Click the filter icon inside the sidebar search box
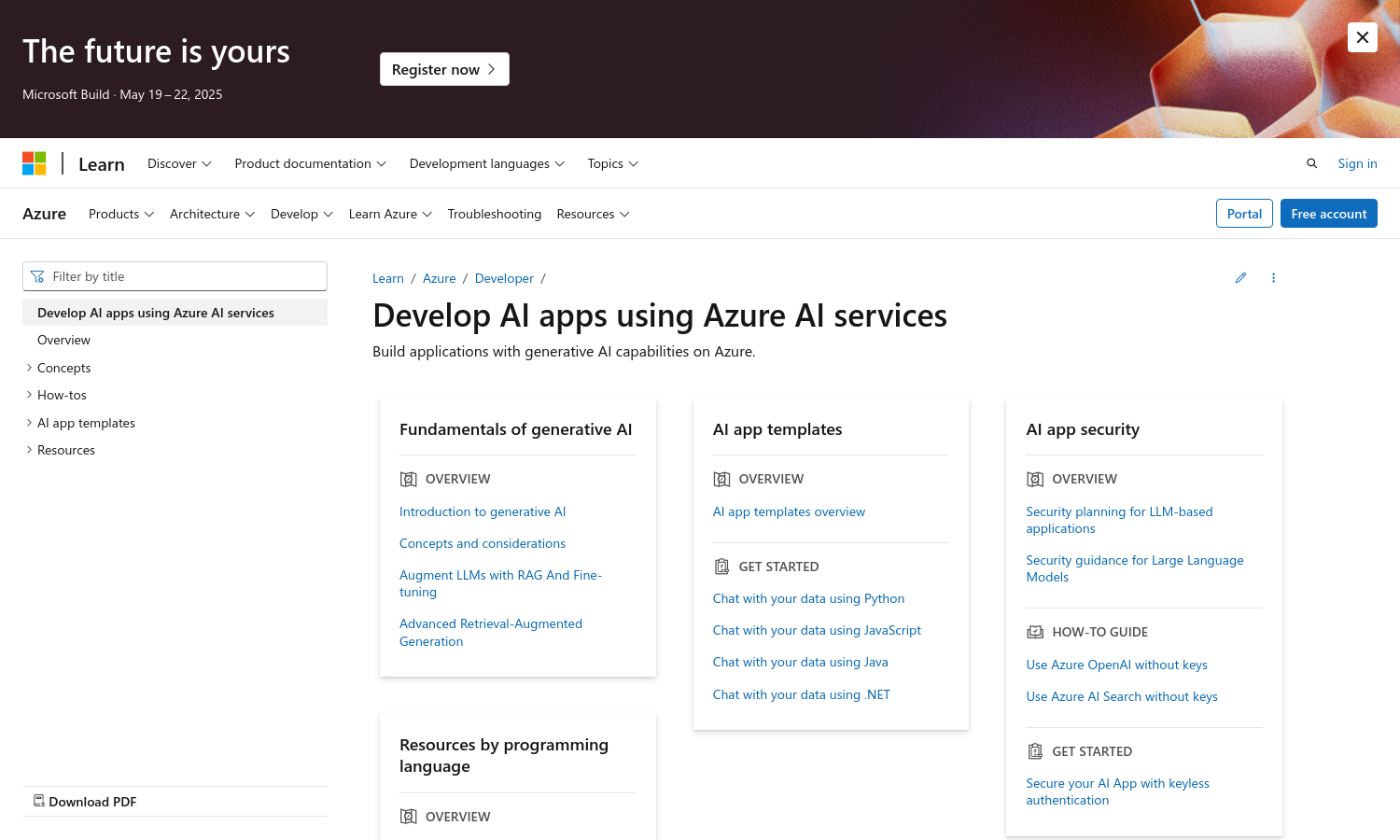Screen dimensions: 1400x840 click(x=38, y=276)
